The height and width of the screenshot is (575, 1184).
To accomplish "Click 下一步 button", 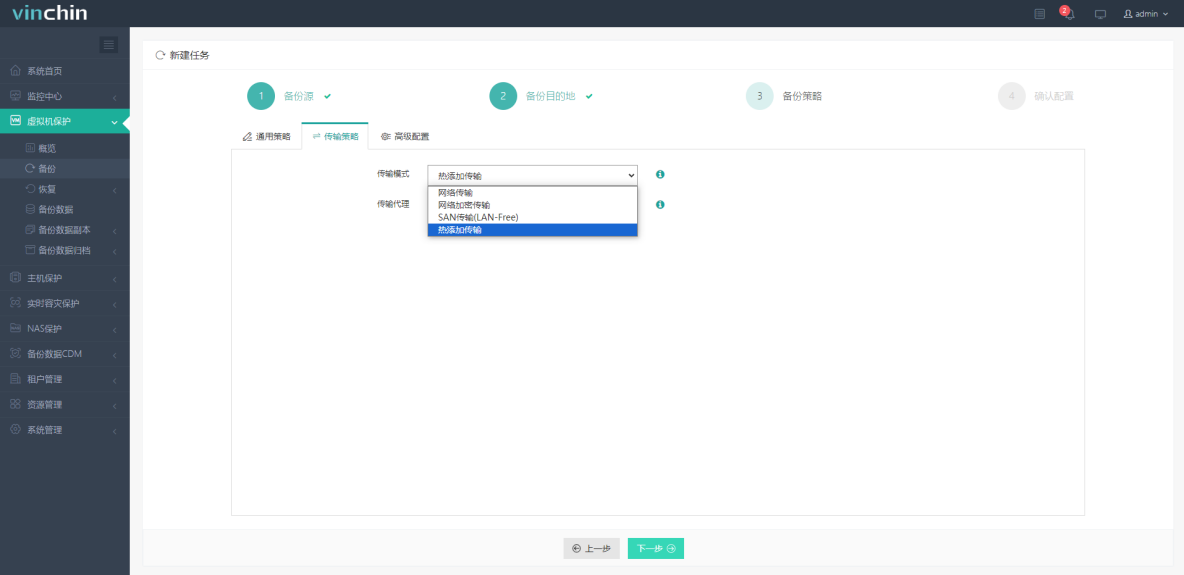I will click(655, 549).
